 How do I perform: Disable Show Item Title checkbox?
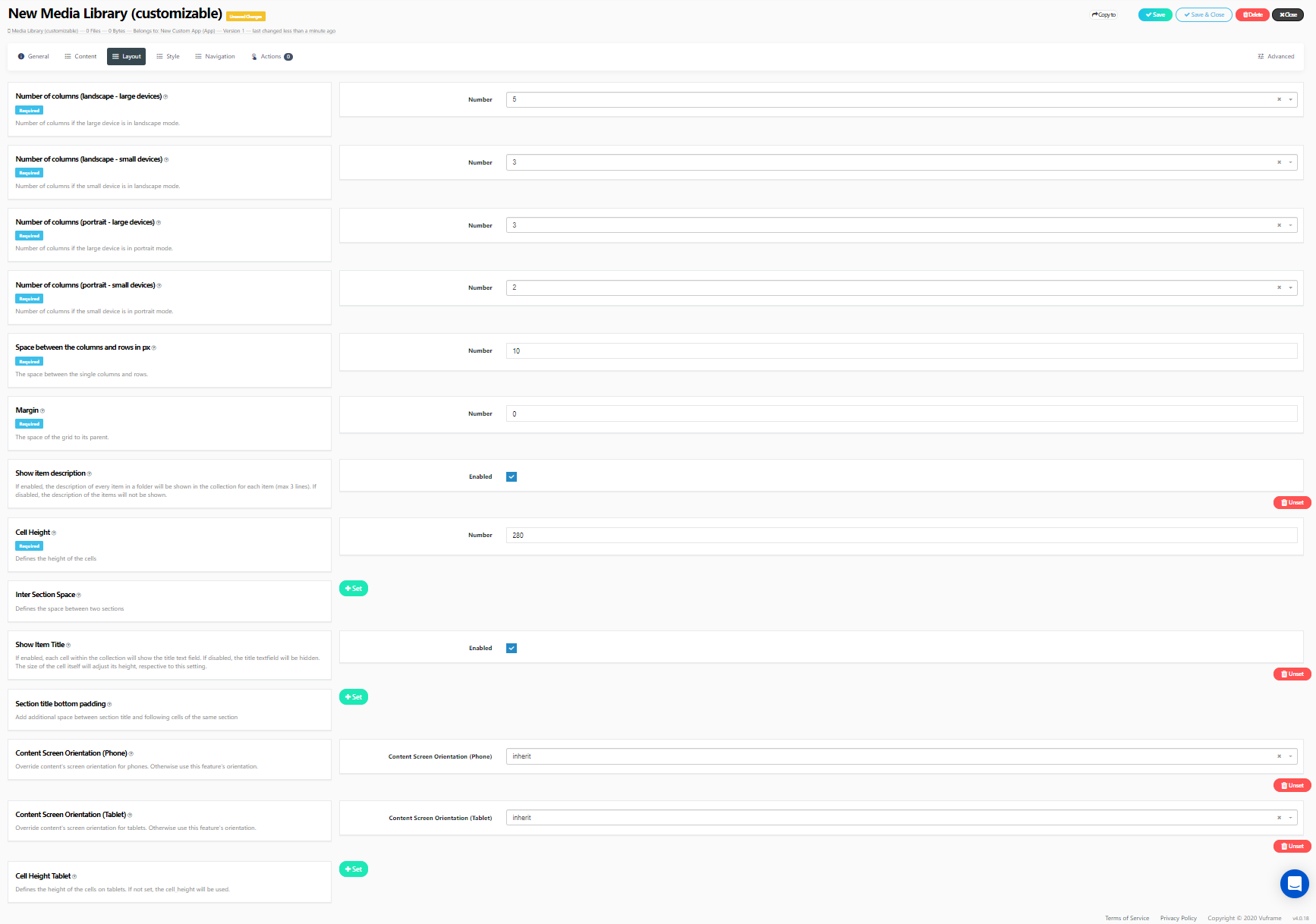(512, 649)
